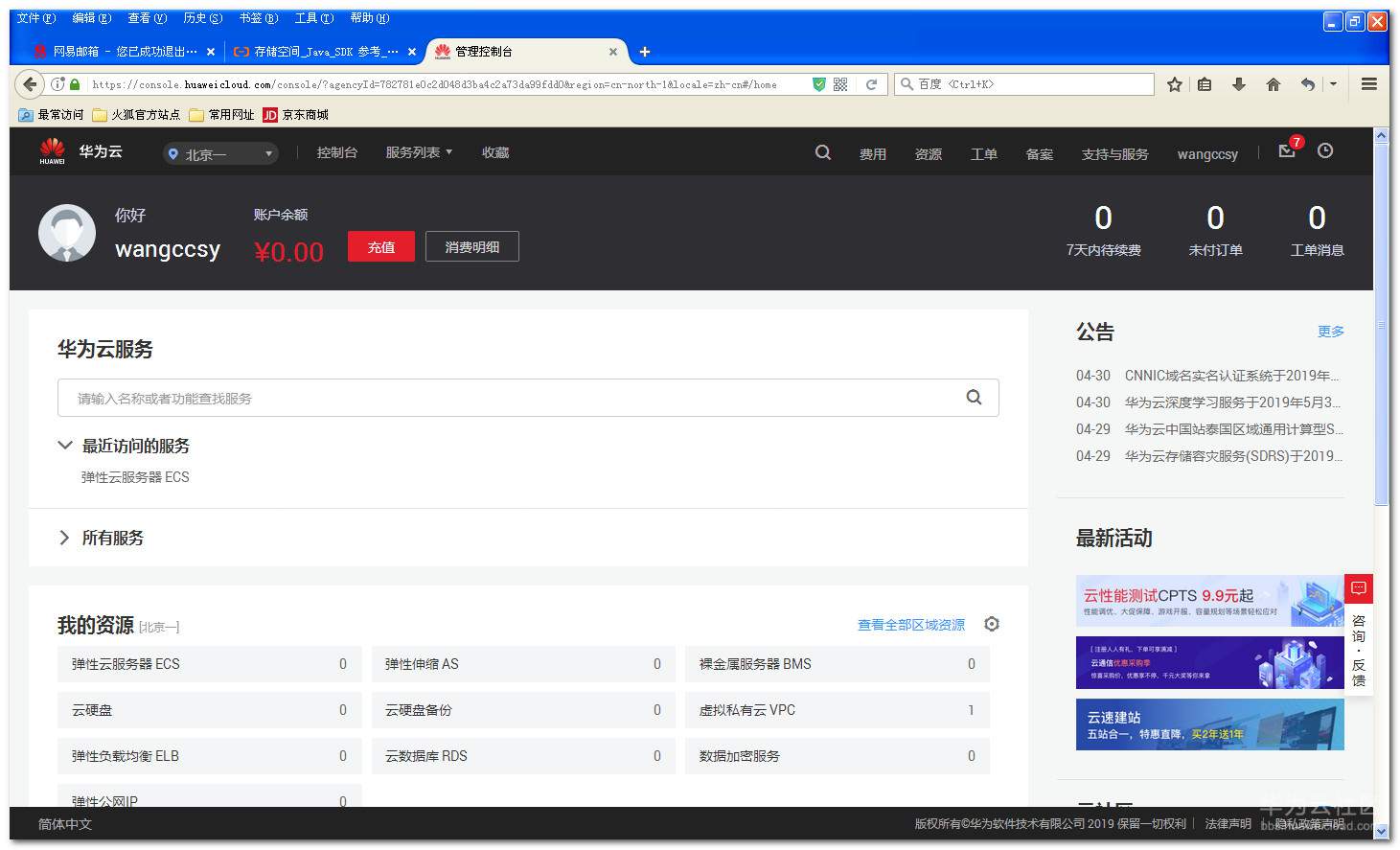Open the 支持与服务 header menu

1114,154
